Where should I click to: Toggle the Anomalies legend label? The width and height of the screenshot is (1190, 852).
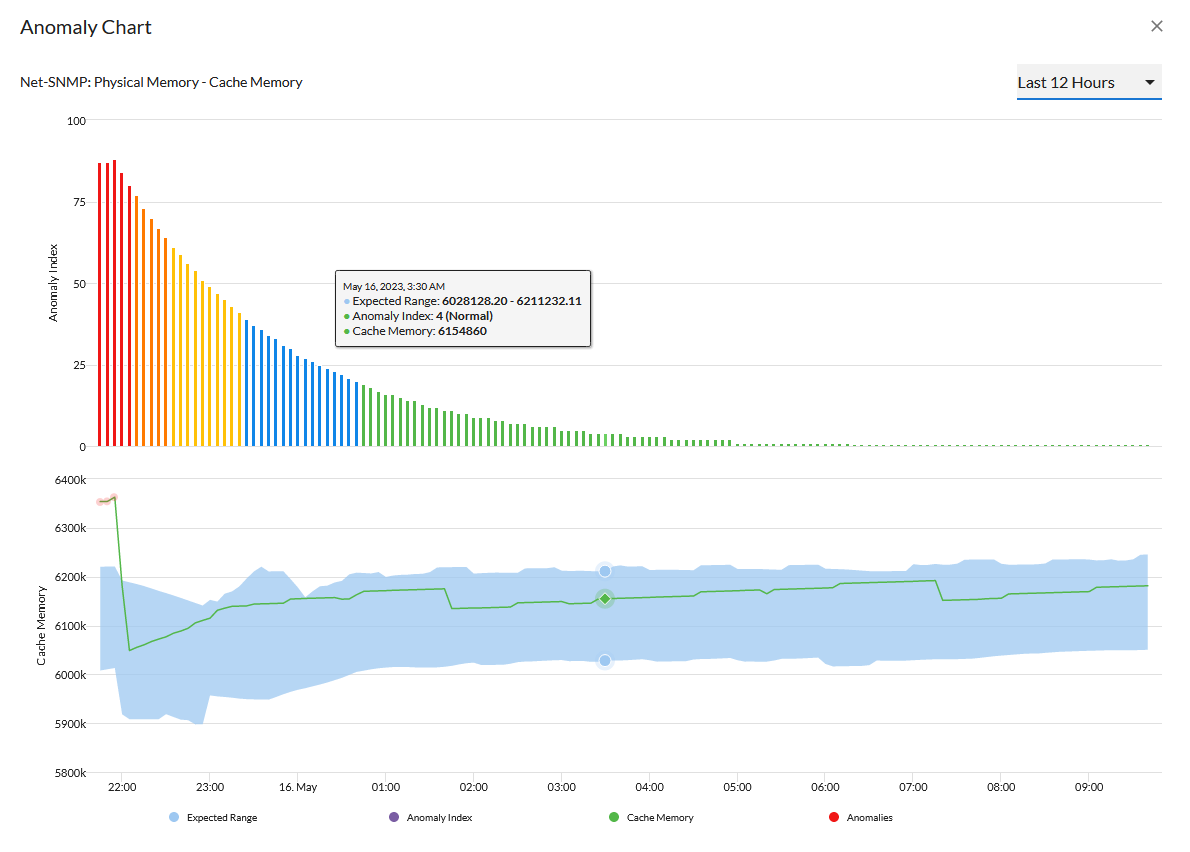tap(869, 818)
